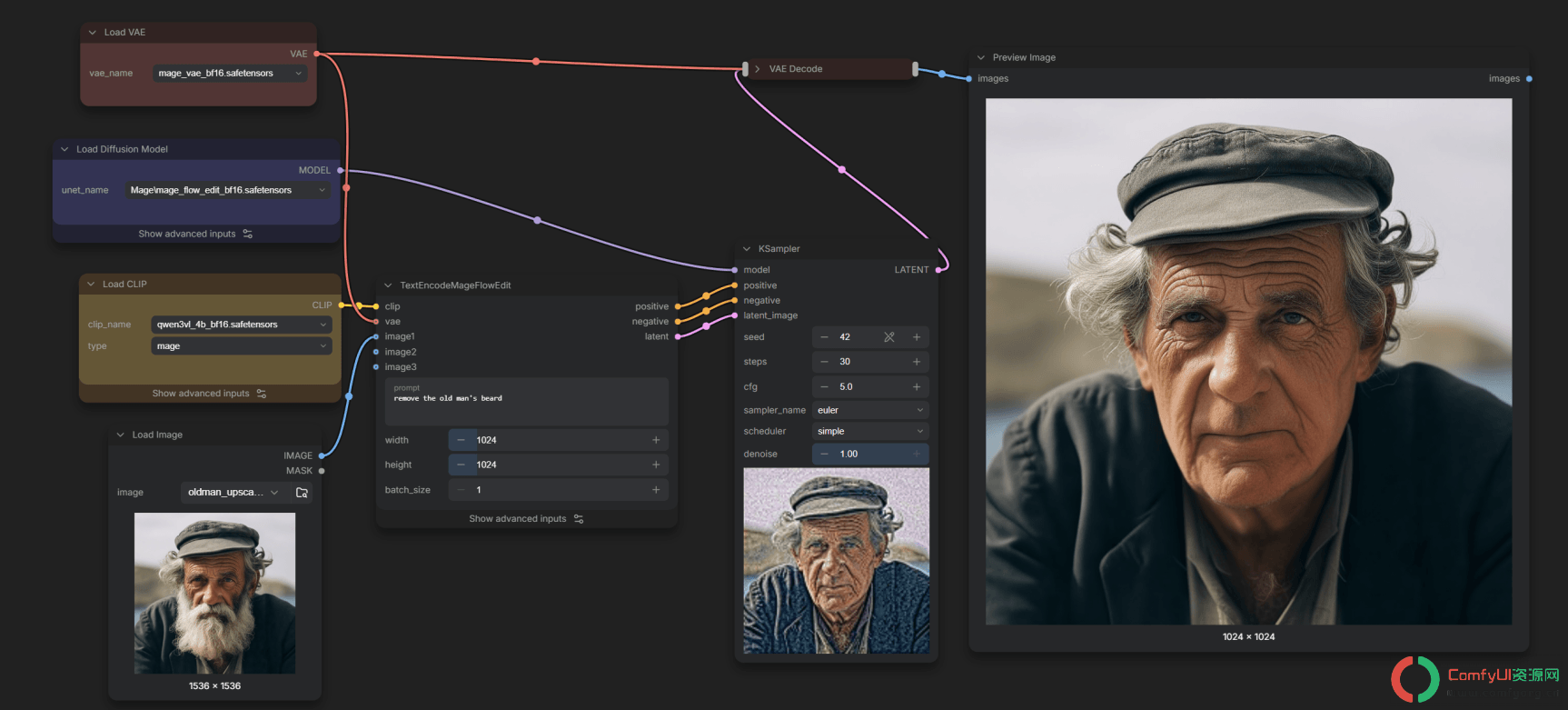1568x710 pixels.
Task: Click the bearded old man input thumbnail
Action: (214, 593)
